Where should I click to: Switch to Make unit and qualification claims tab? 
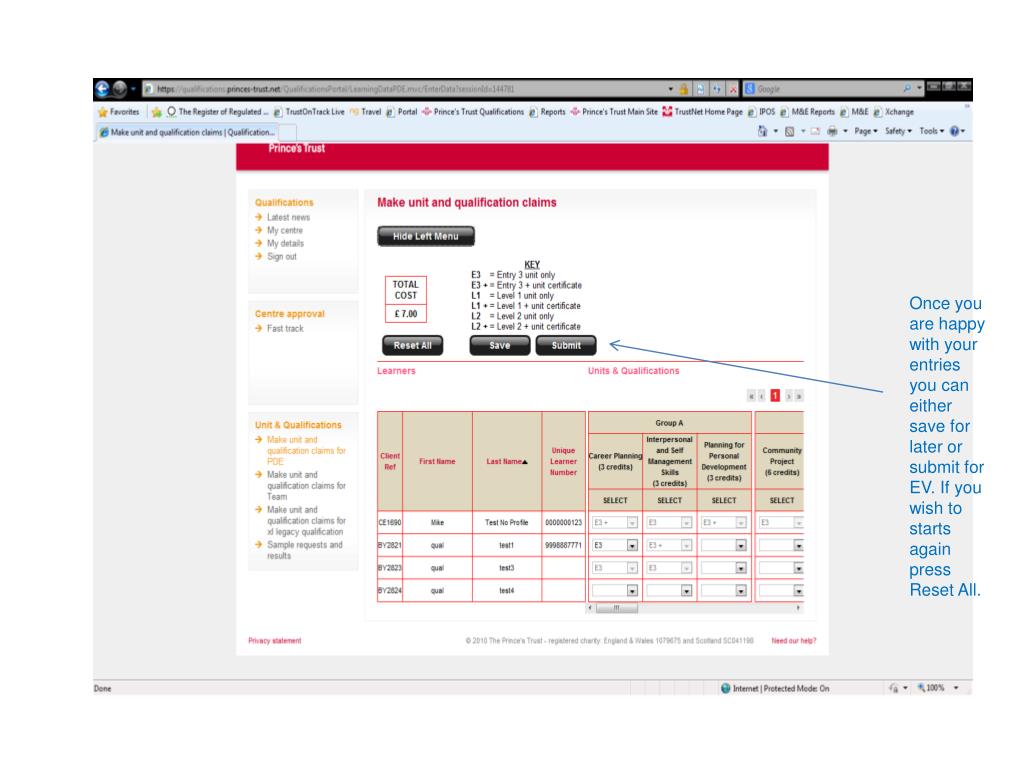click(x=188, y=132)
